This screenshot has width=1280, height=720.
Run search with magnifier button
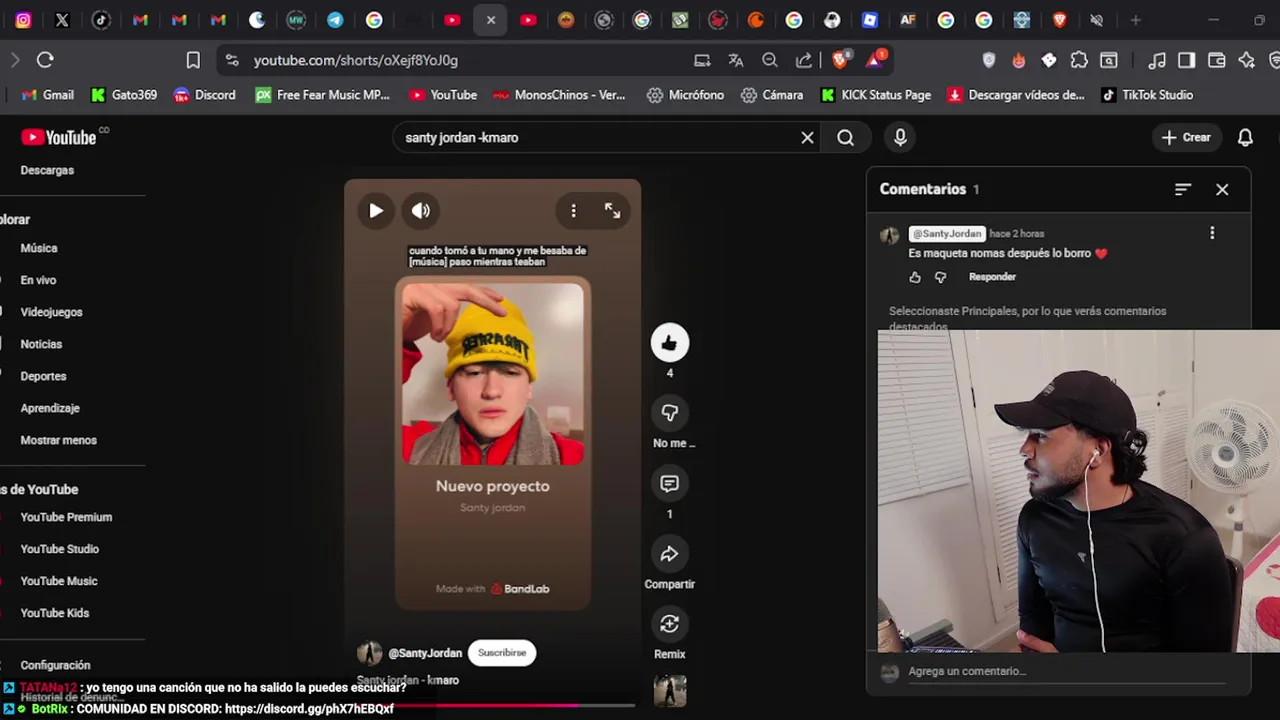(846, 137)
